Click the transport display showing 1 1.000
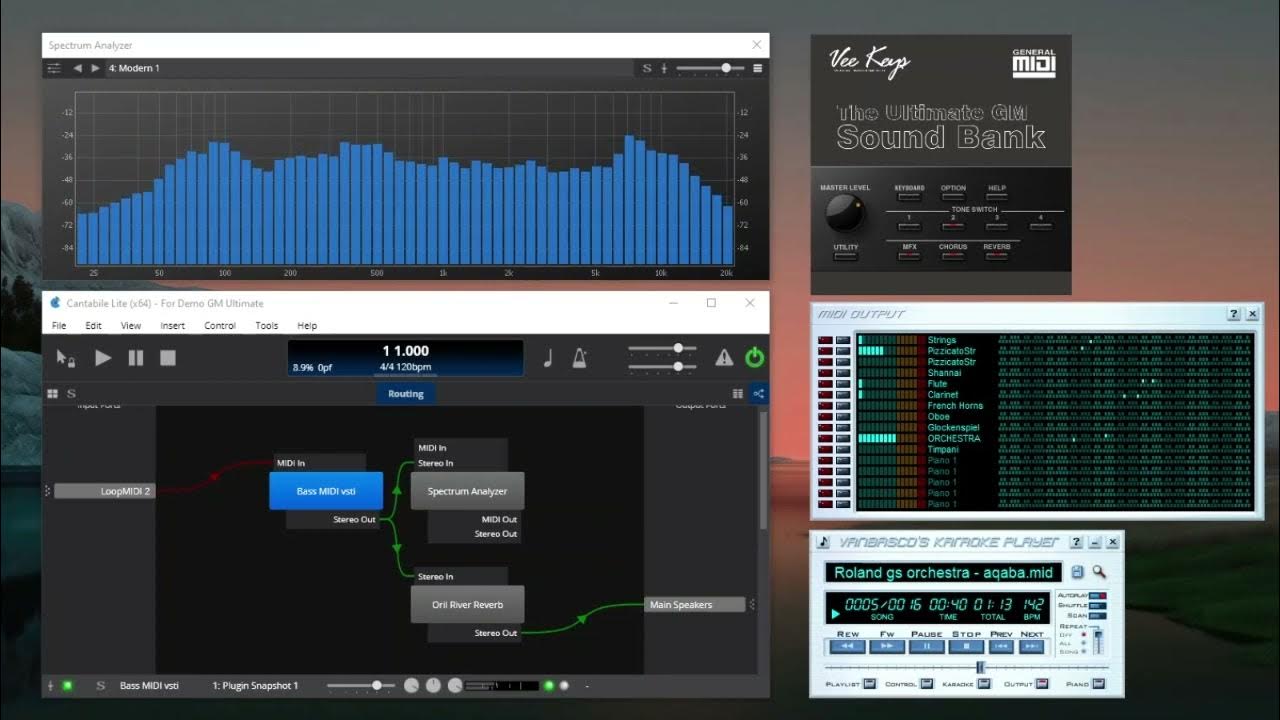The image size is (1280, 720). (405, 358)
